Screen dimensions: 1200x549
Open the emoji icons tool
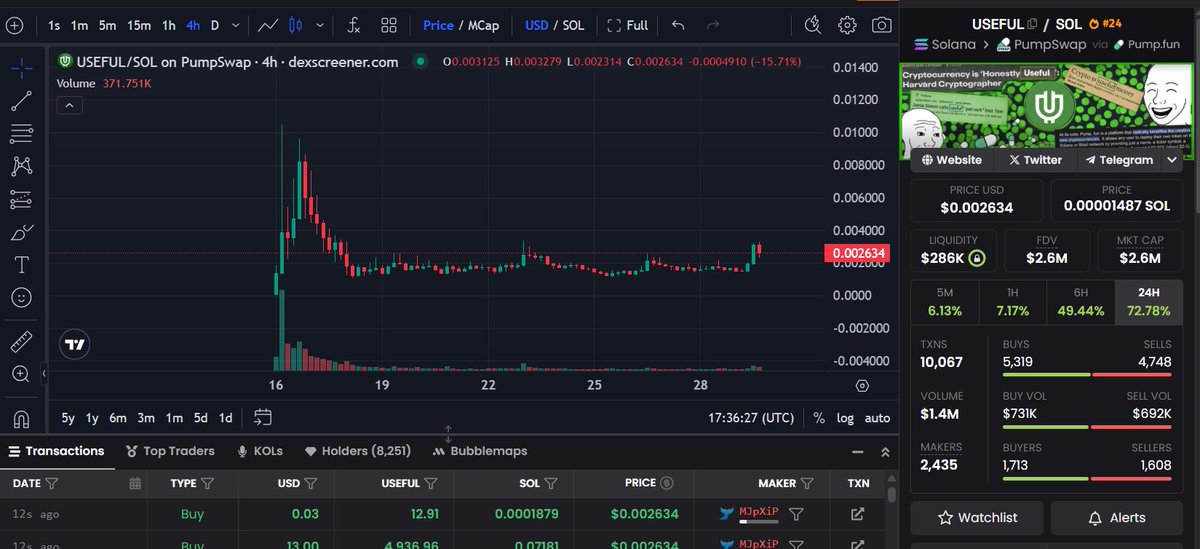[21, 298]
